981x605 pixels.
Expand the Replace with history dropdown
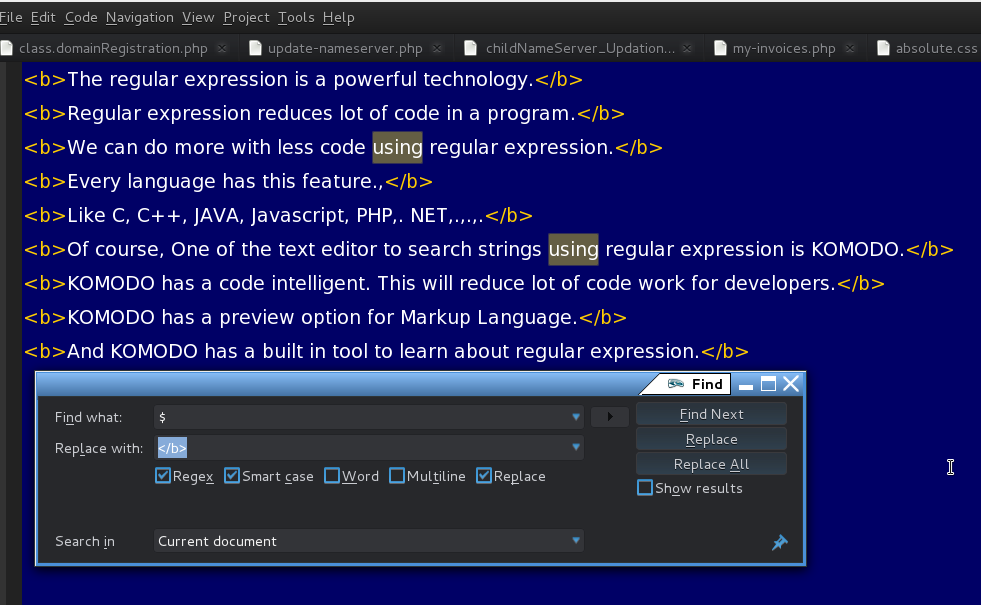tap(576, 447)
